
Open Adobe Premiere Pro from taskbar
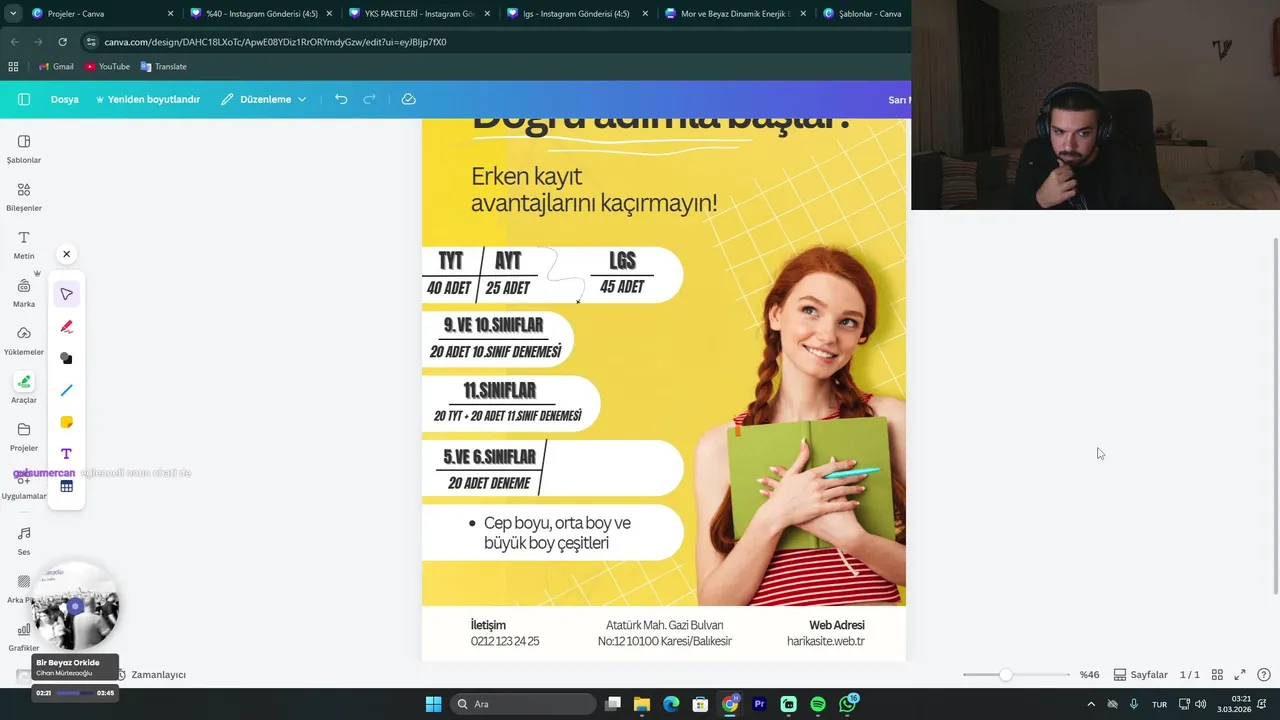(759, 704)
